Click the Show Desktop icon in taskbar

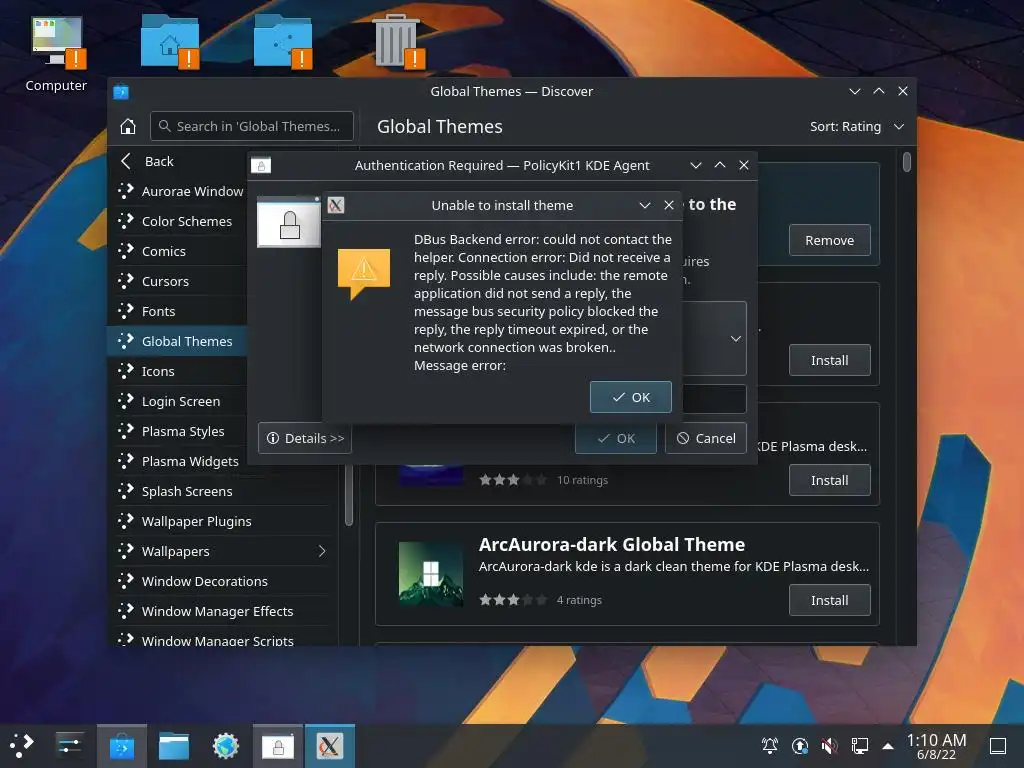point(998,745)
